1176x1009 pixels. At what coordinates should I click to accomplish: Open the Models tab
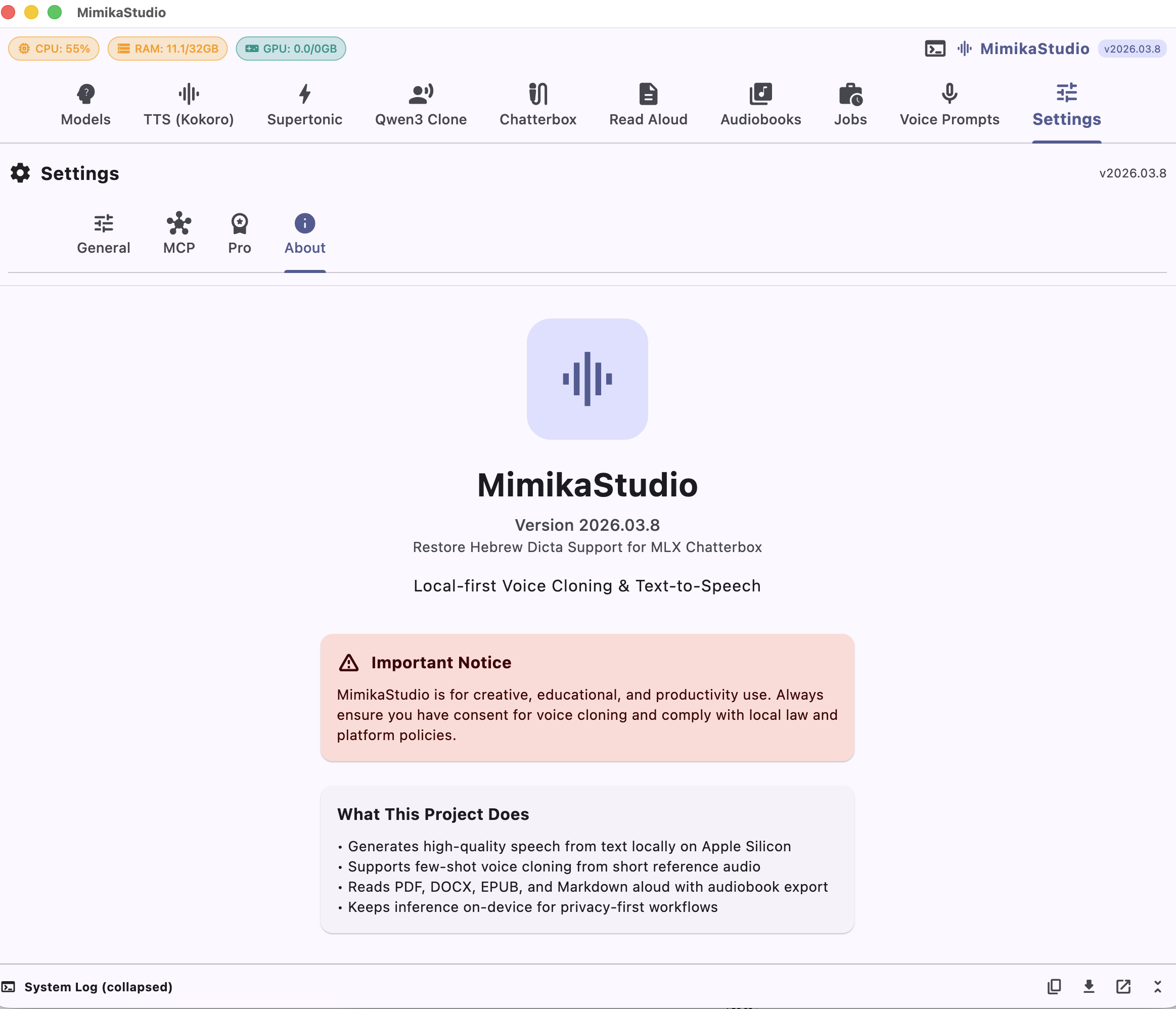click(86, 106)
